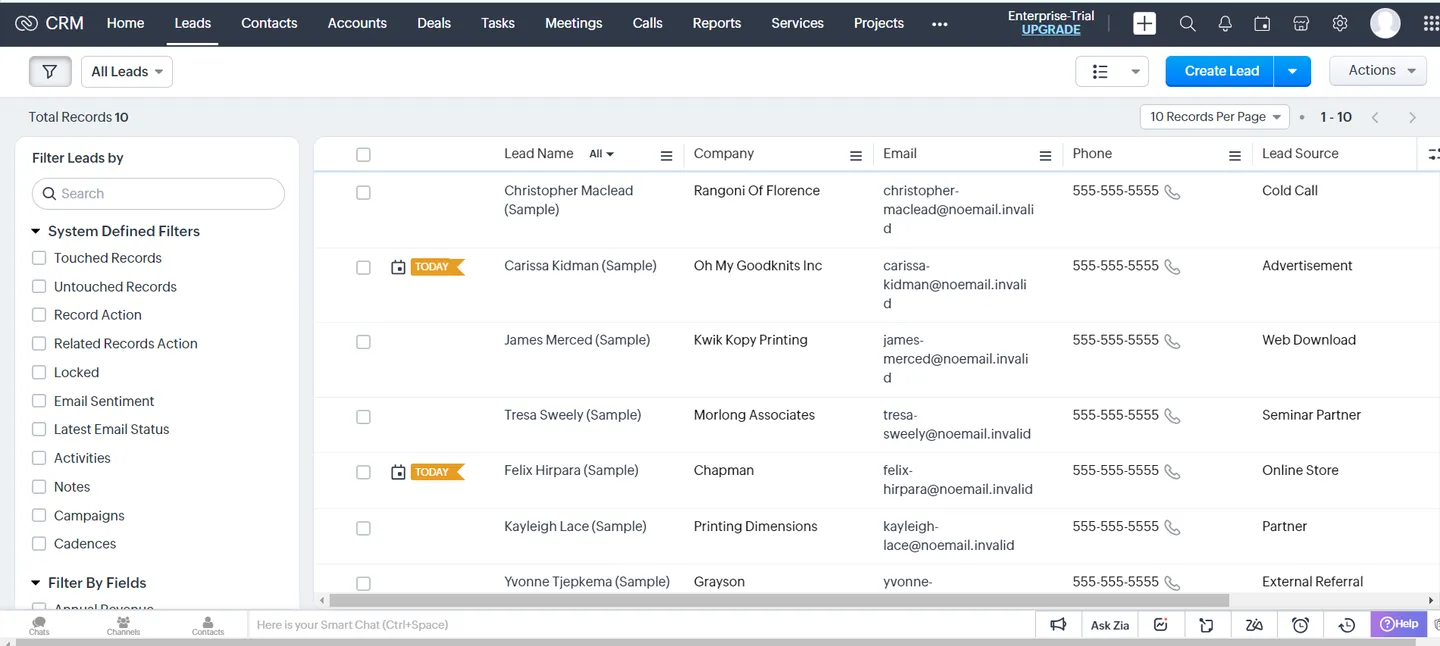Image resolution: width=1440 pixels, height=646 pixels.
Task: Go to next page of records arrow
Action: point(1412,117)
